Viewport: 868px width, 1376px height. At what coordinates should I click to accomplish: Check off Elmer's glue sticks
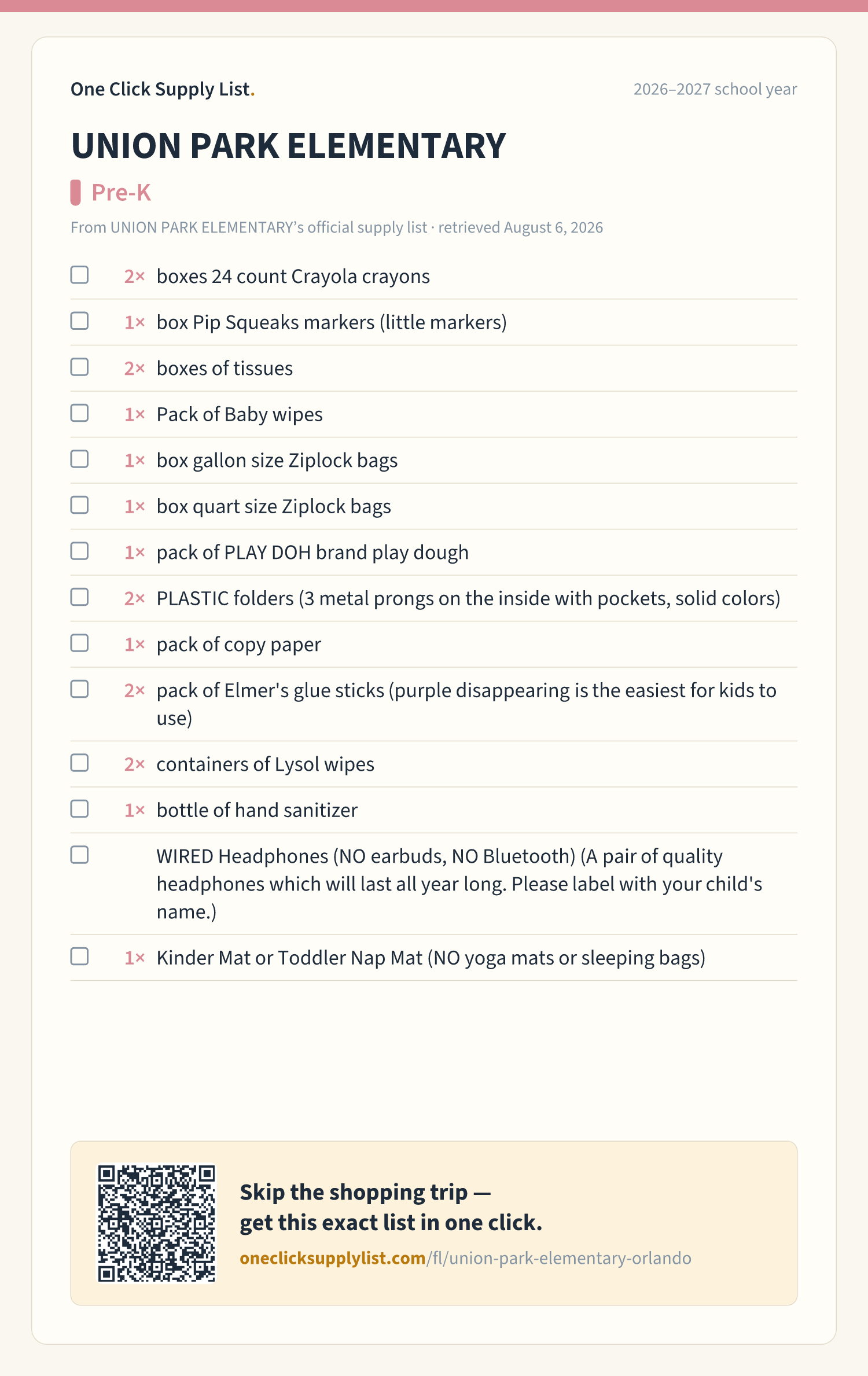(x=79, y=689)
